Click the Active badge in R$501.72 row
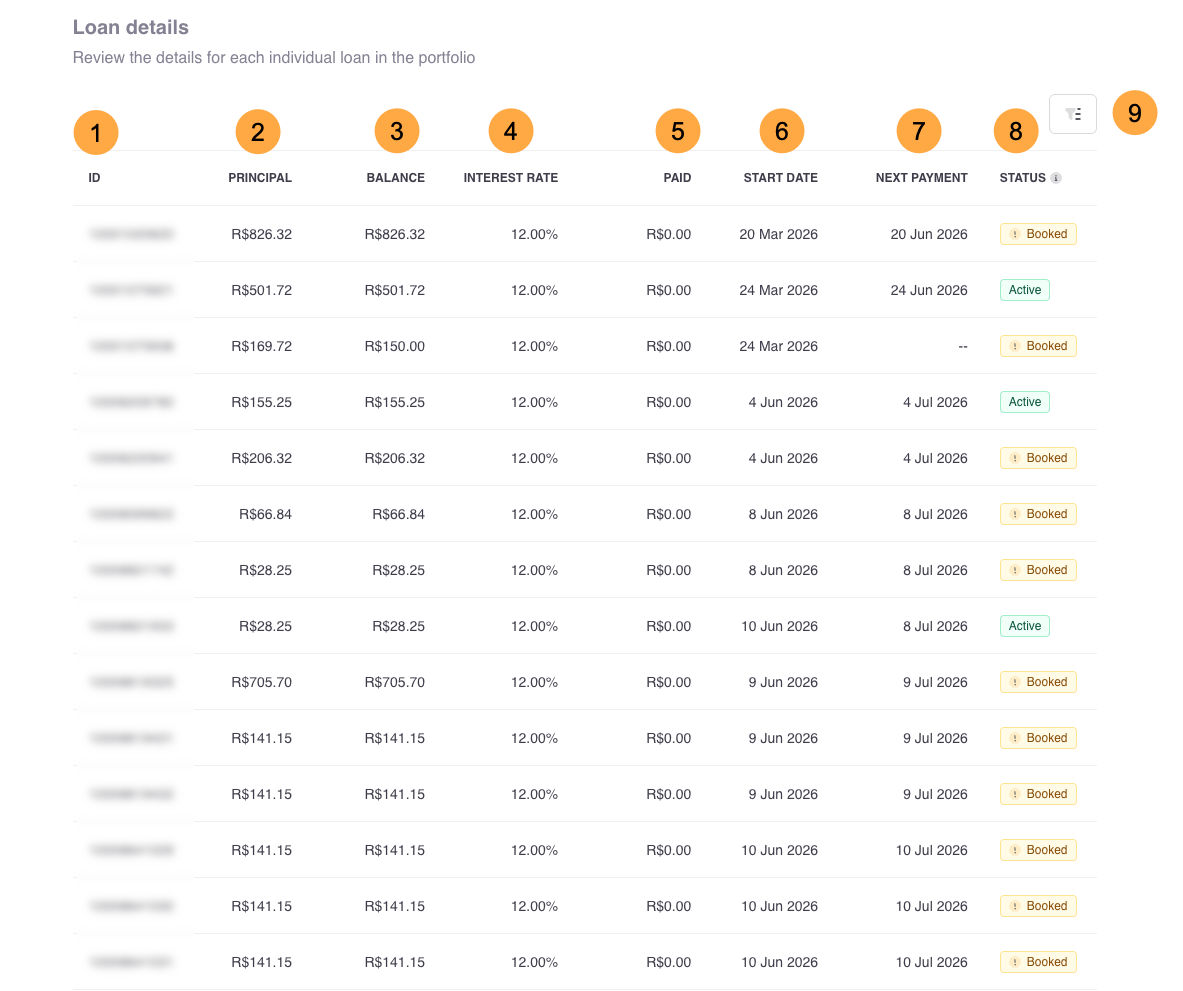 pos(1025,290)
